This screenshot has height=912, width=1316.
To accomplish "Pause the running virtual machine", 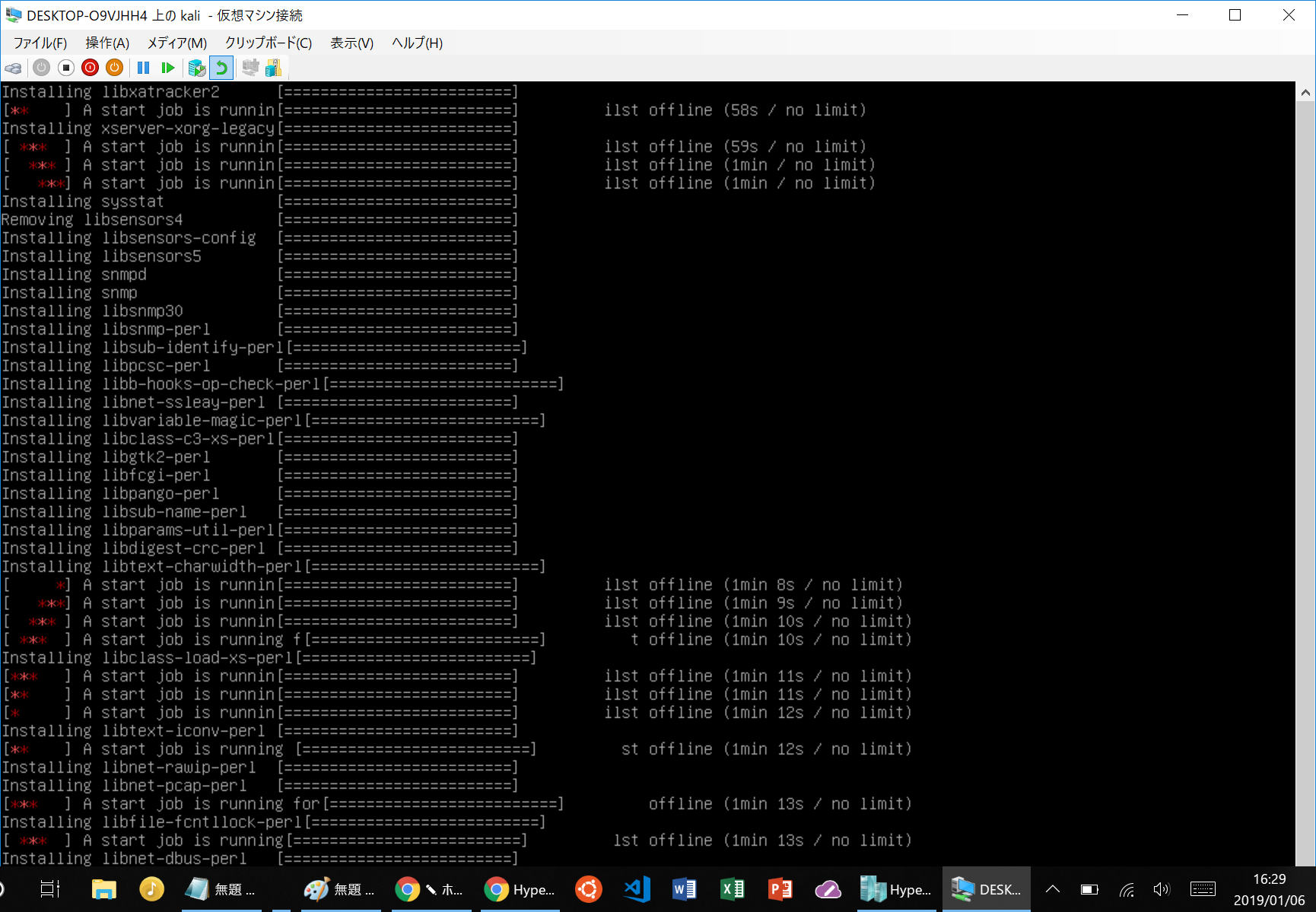I will [x=143, y=68].
